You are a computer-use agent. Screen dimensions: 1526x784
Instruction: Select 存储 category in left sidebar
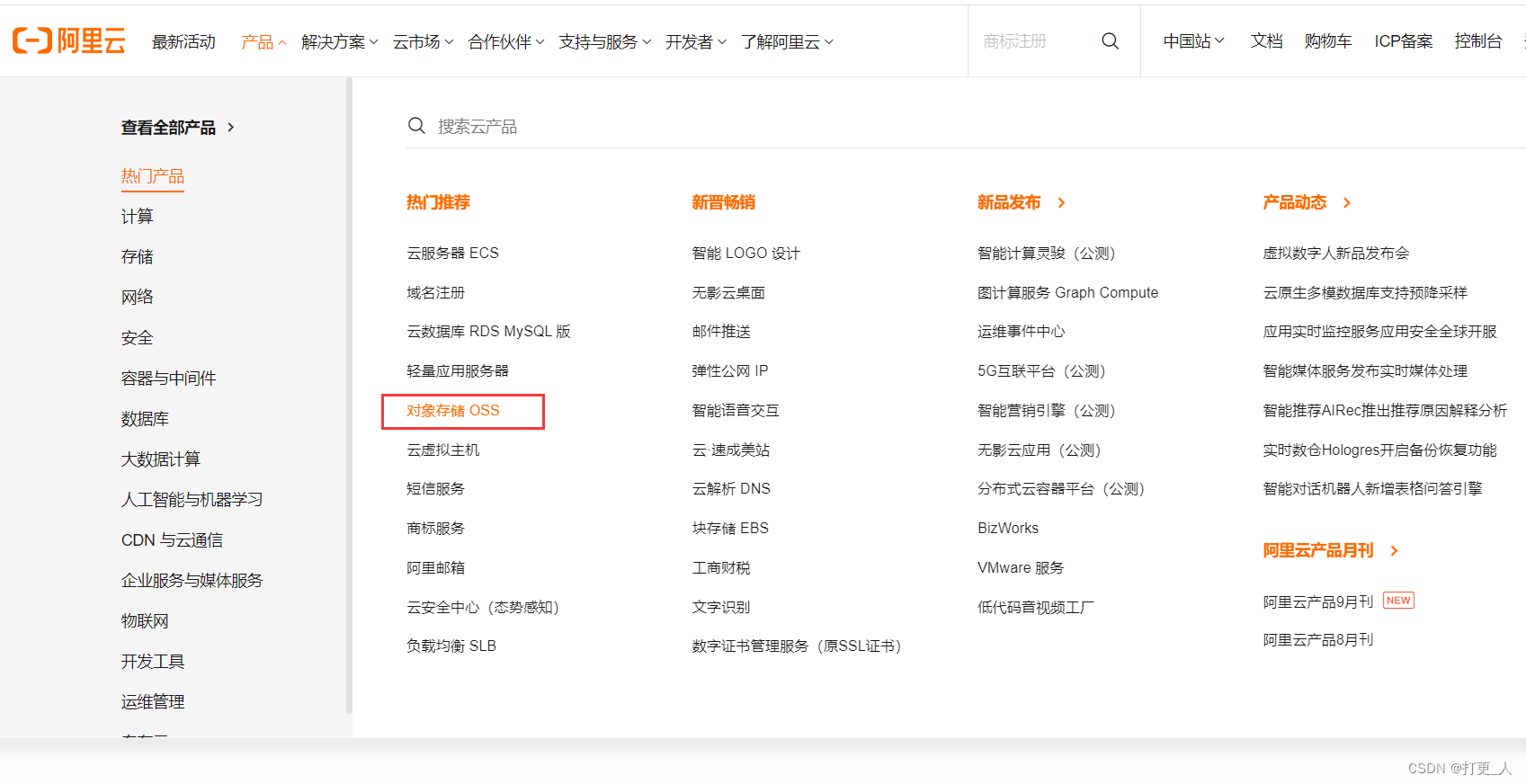pos(138,257)
